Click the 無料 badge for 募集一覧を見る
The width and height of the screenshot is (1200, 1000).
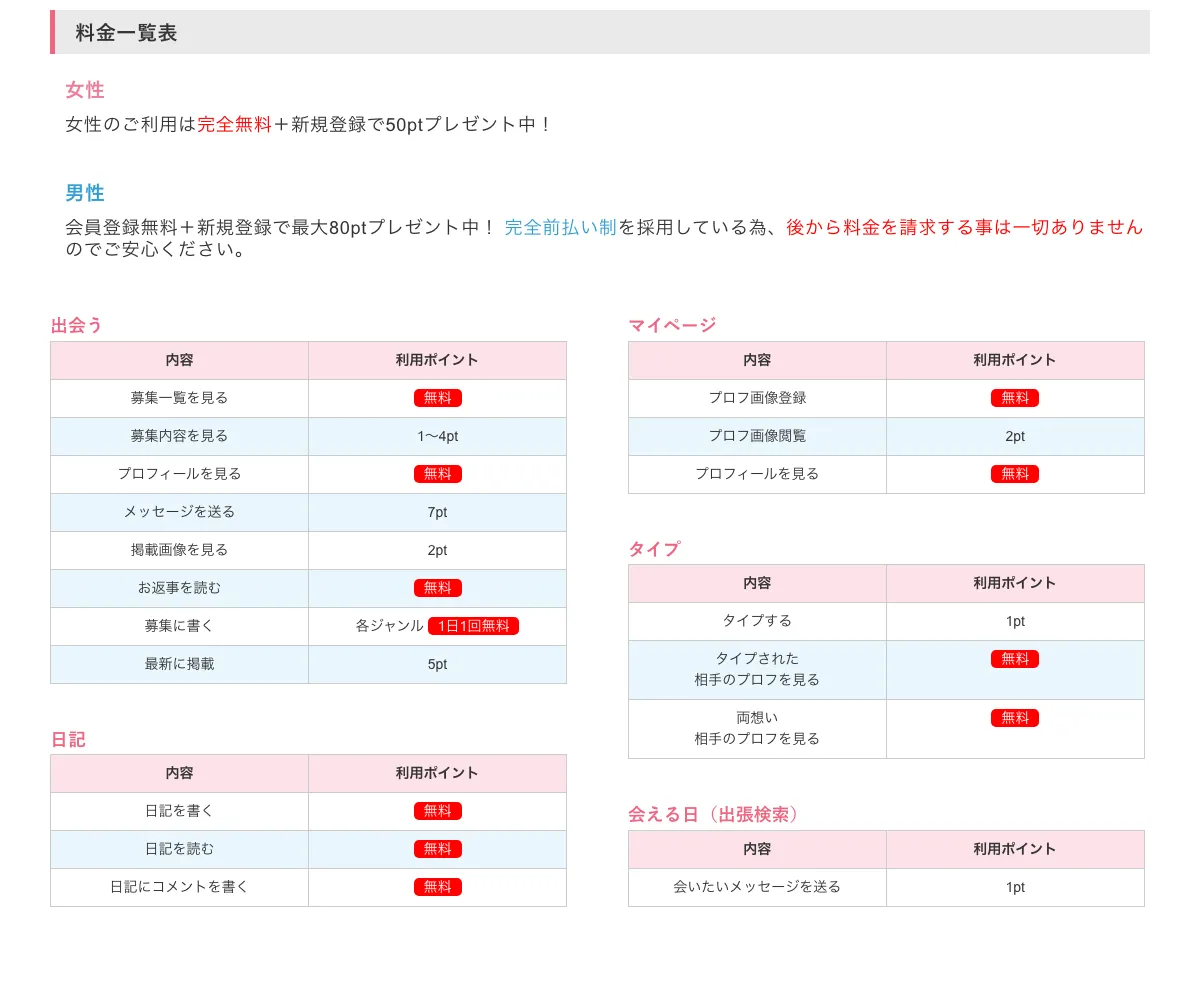pos(438,398)
